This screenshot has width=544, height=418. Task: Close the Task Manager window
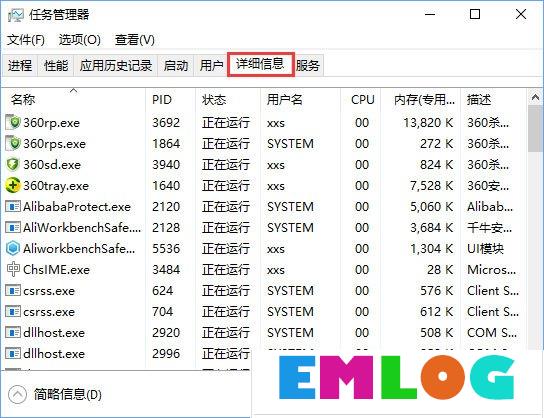point(521,15)
